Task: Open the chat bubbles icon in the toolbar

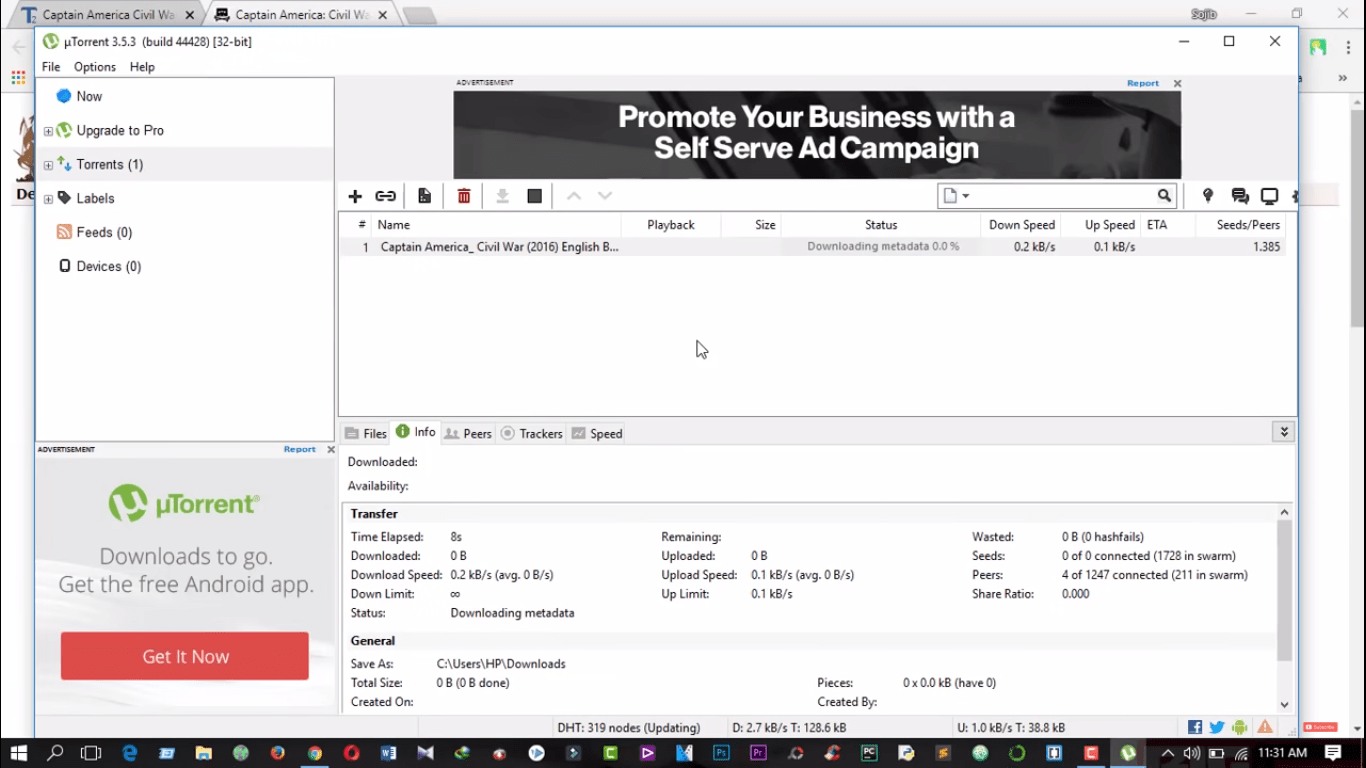Action: pos(1240,196)
